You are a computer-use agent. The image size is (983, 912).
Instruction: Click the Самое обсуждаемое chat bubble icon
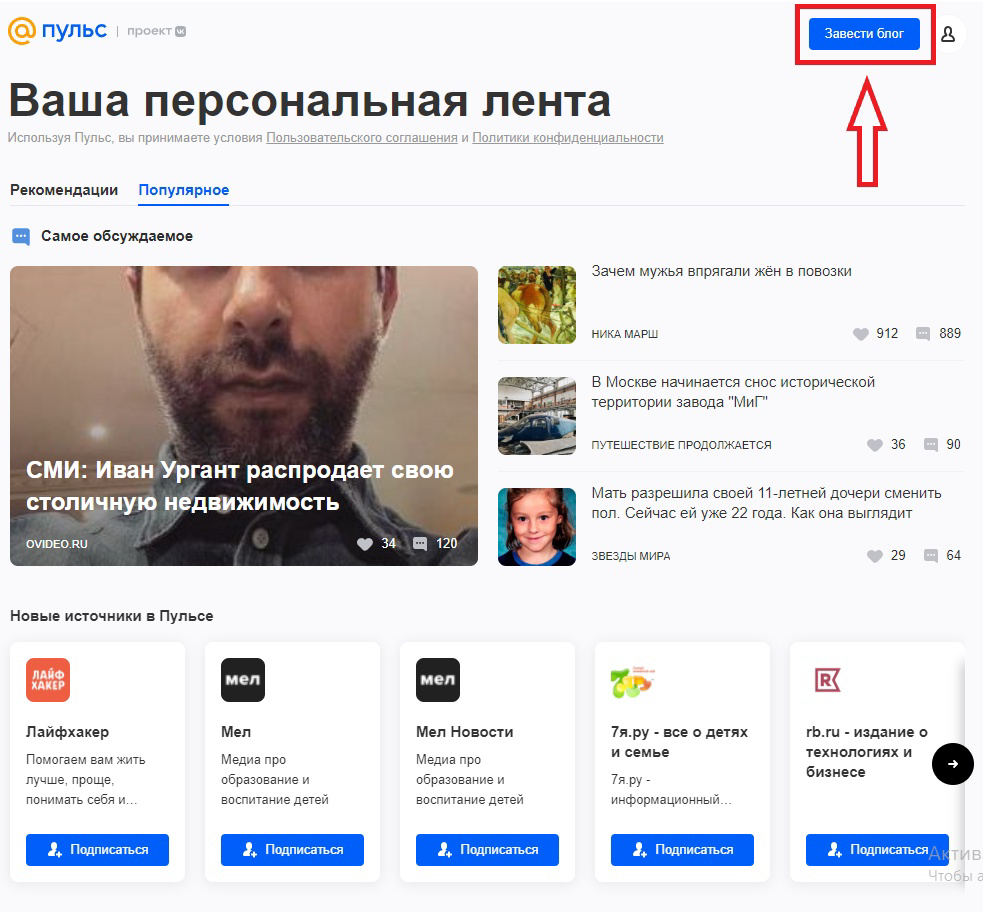coord(21,237)
